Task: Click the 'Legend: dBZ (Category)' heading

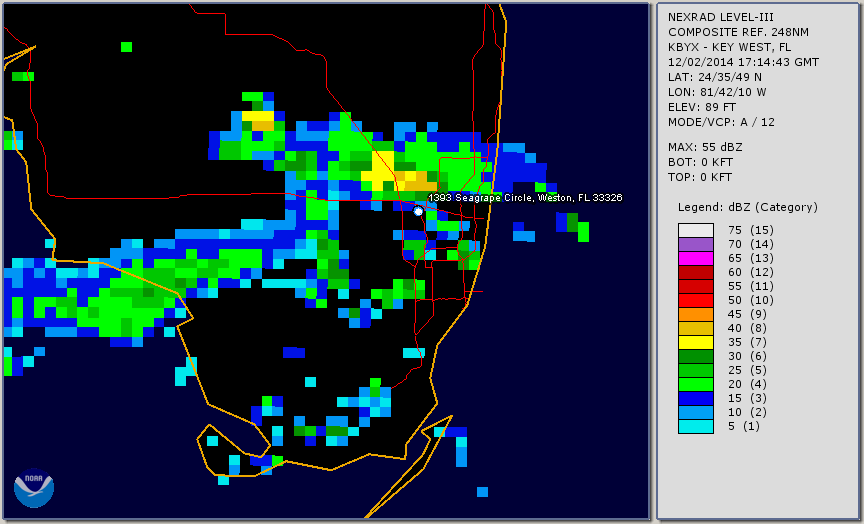Action: 748,207
